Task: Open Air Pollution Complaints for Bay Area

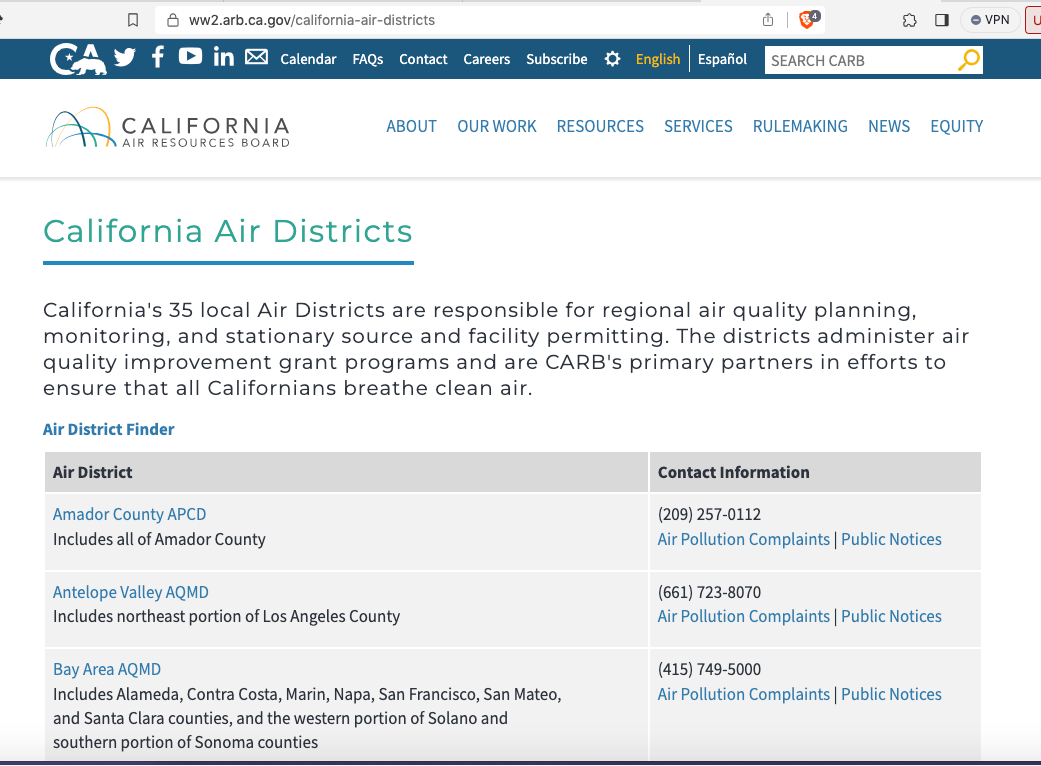Action: pos(744,694)
